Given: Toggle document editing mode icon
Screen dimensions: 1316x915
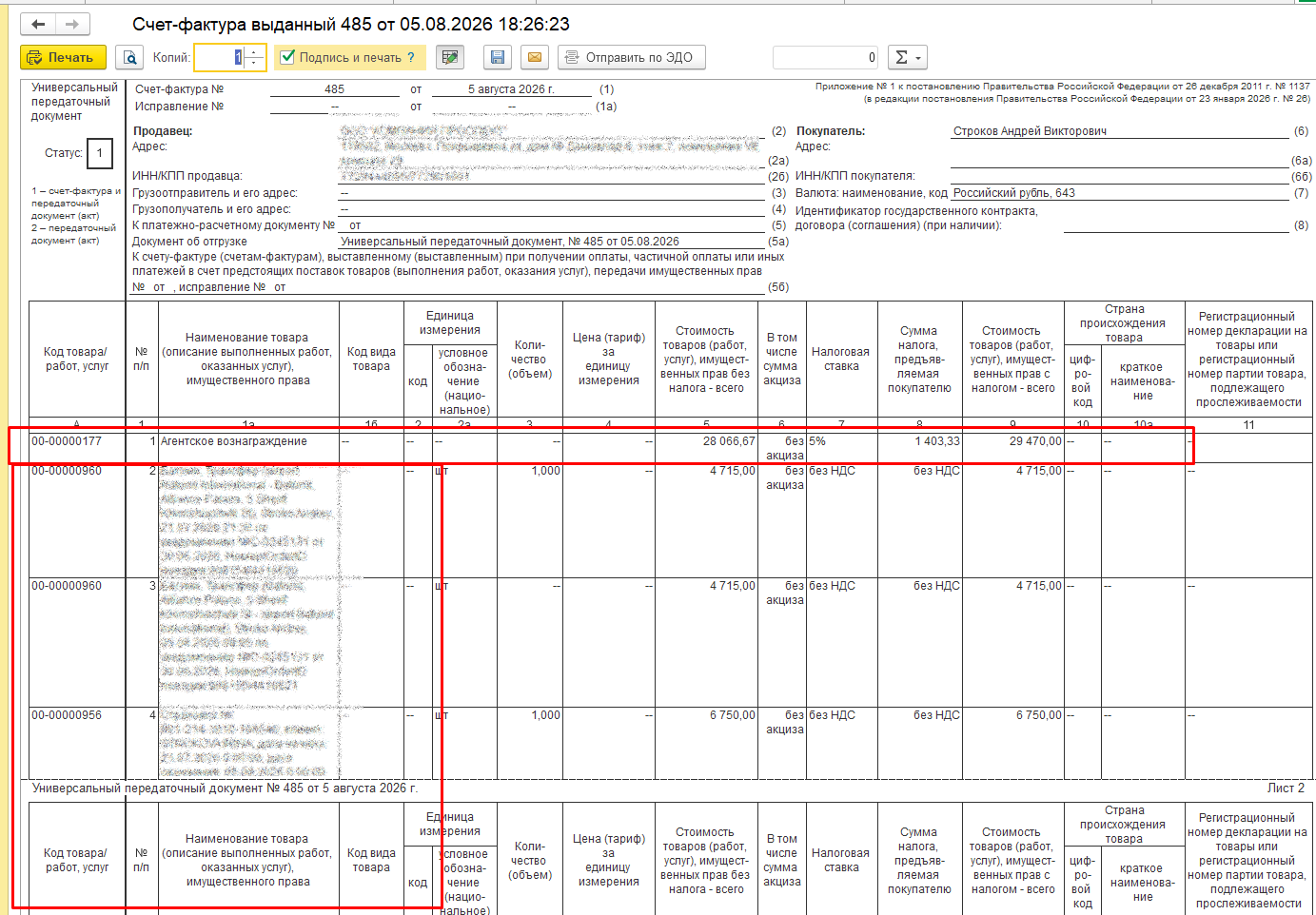Looking at the screenshot, I should pos(450,58).
